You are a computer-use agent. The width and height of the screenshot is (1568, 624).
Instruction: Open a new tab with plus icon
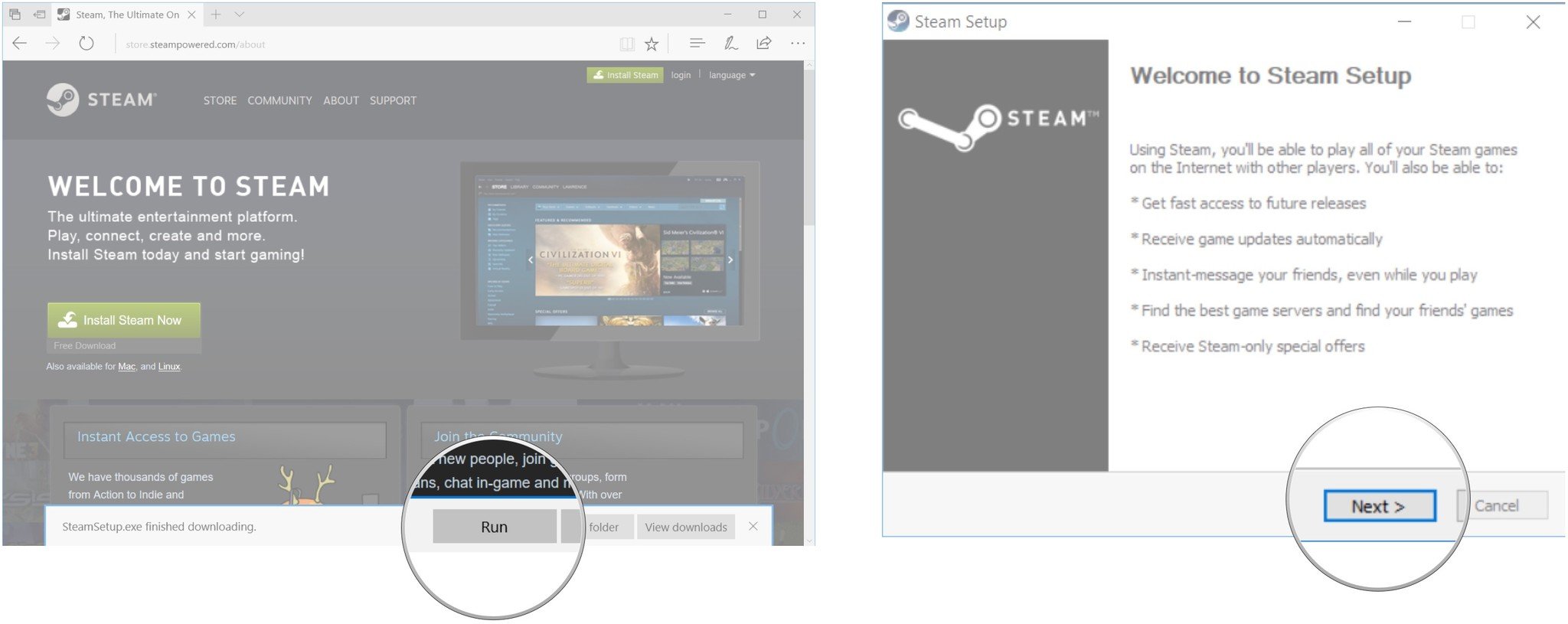[216, 15]
